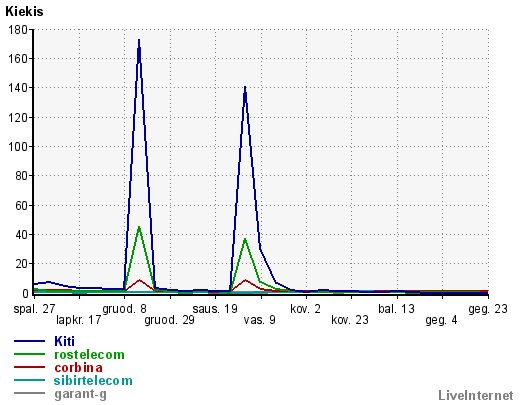Image resolution: width=520 pixels, height=405 pixels.
Task: Click the highest blue peak near gruod. 8
Action: point(139,40)
